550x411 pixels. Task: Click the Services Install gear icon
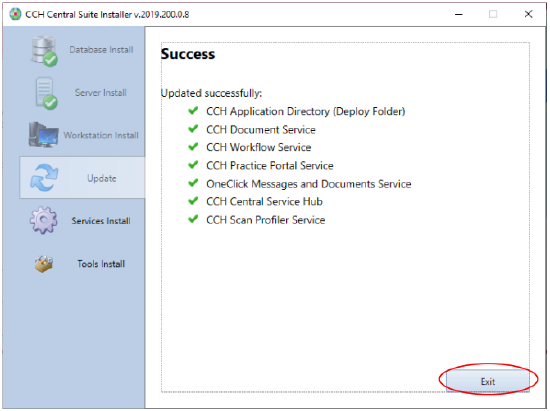(x=43, y=220)
